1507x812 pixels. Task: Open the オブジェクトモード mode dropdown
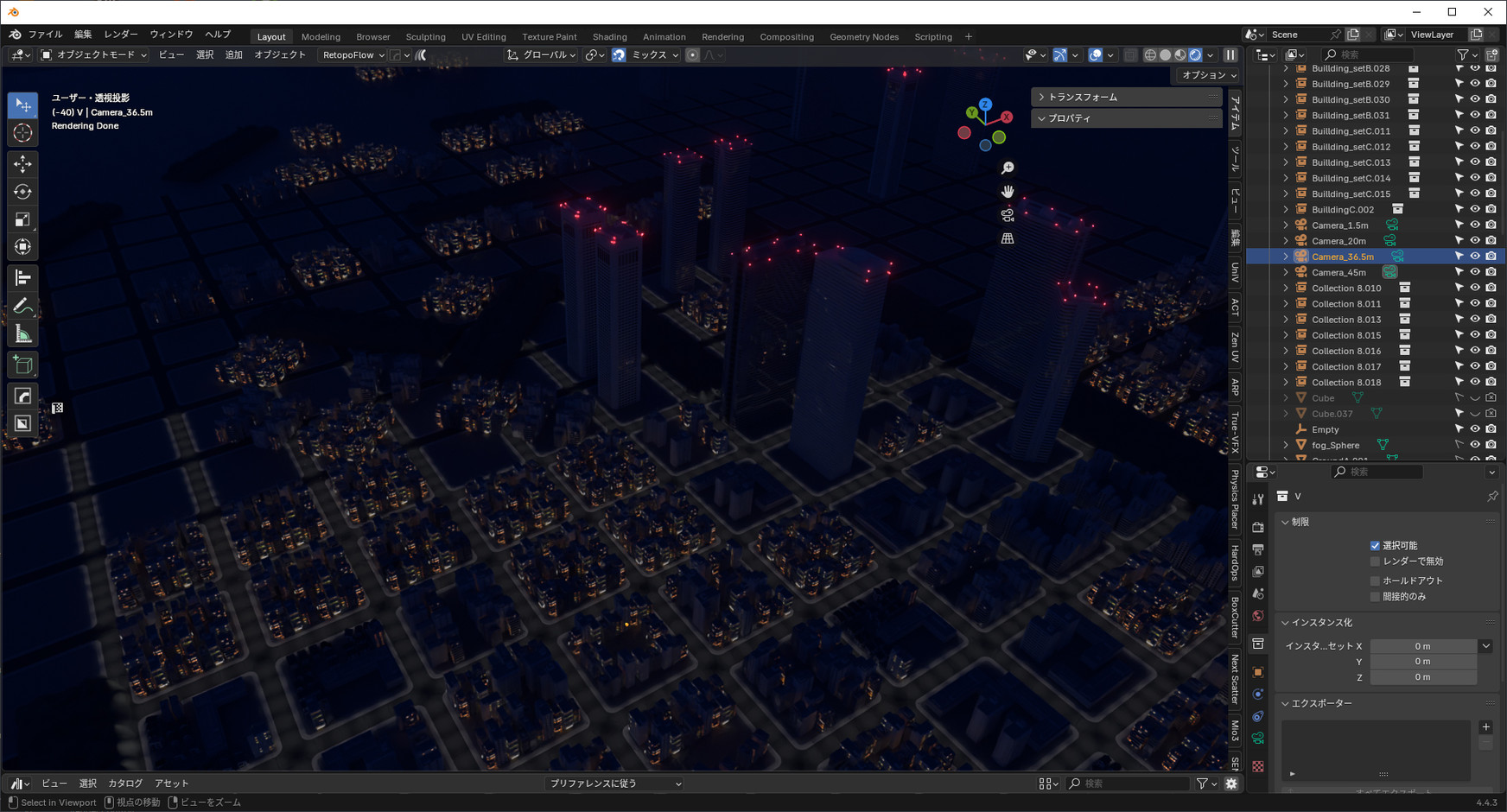(94, 54)
